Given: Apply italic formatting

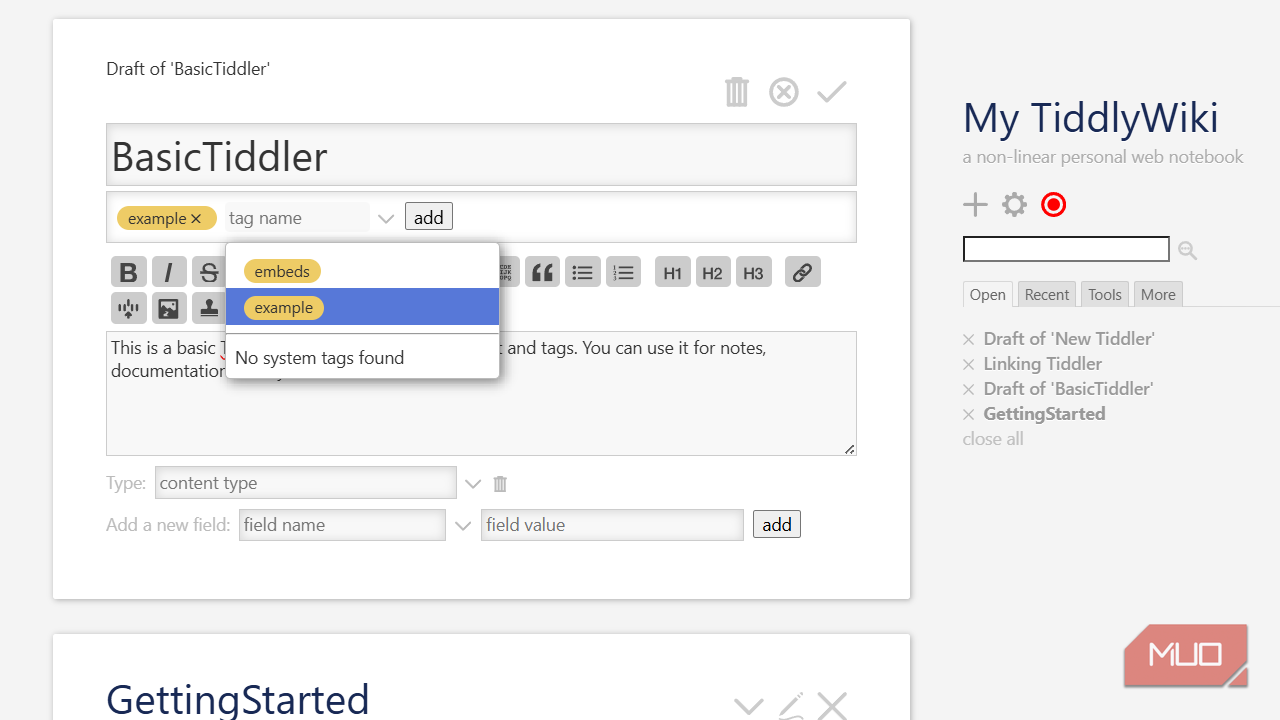Looking at the screenshot, I should [x=169, y=272].
